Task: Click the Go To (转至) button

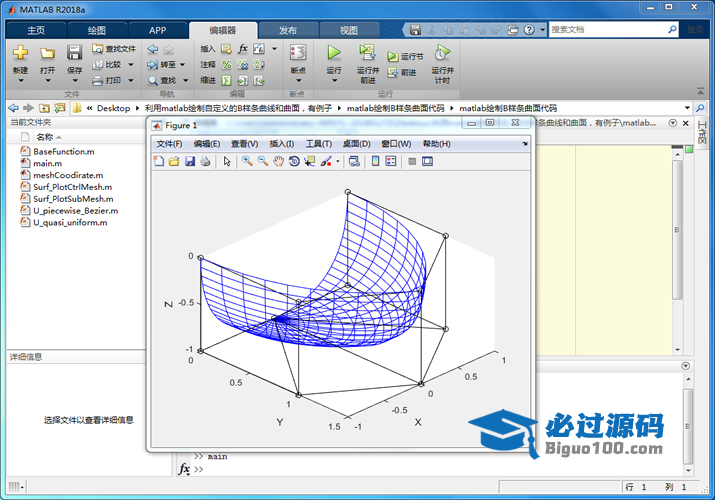Action: (x=161, y=65)
